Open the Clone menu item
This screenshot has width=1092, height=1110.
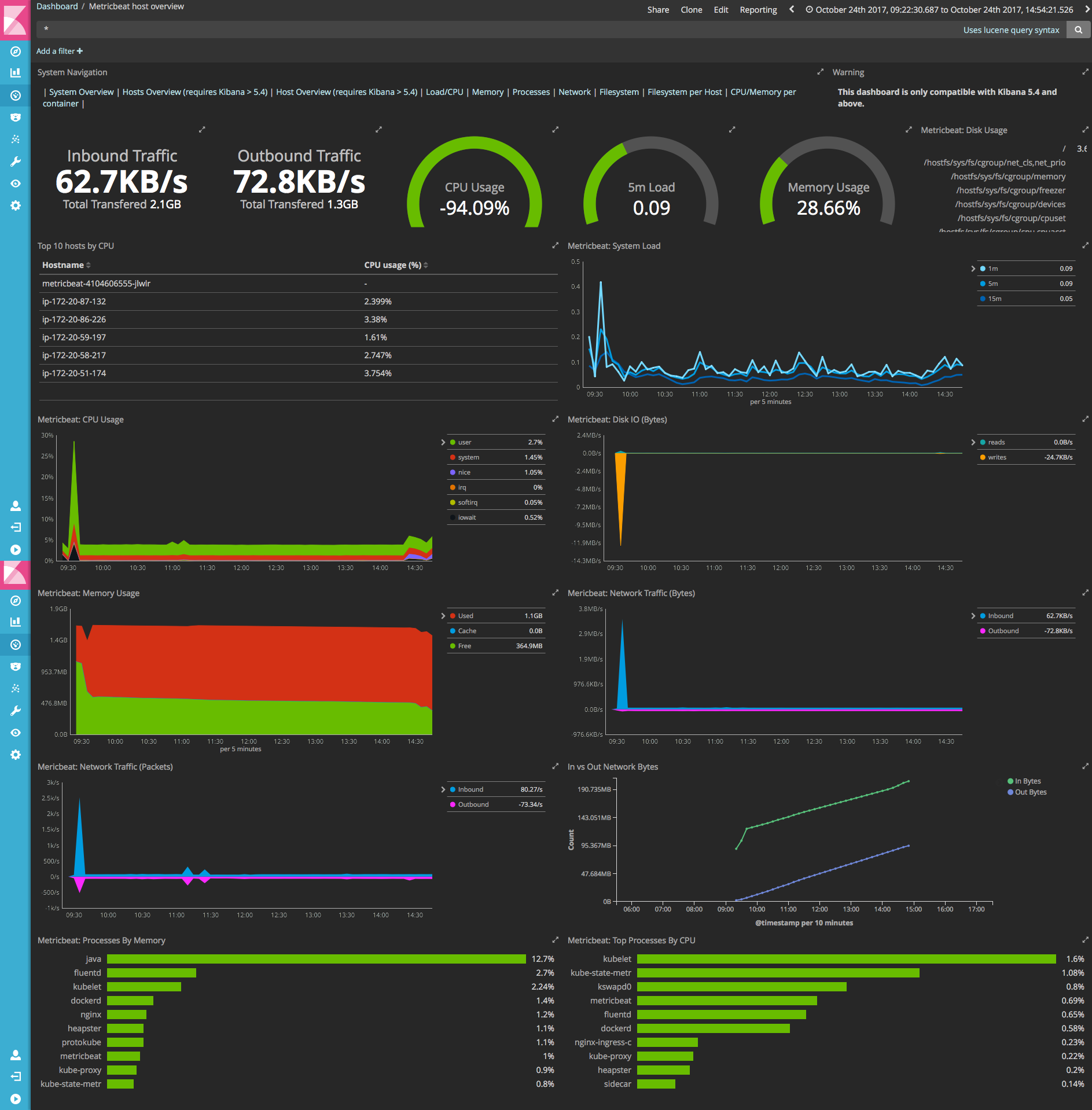point(692,9)
